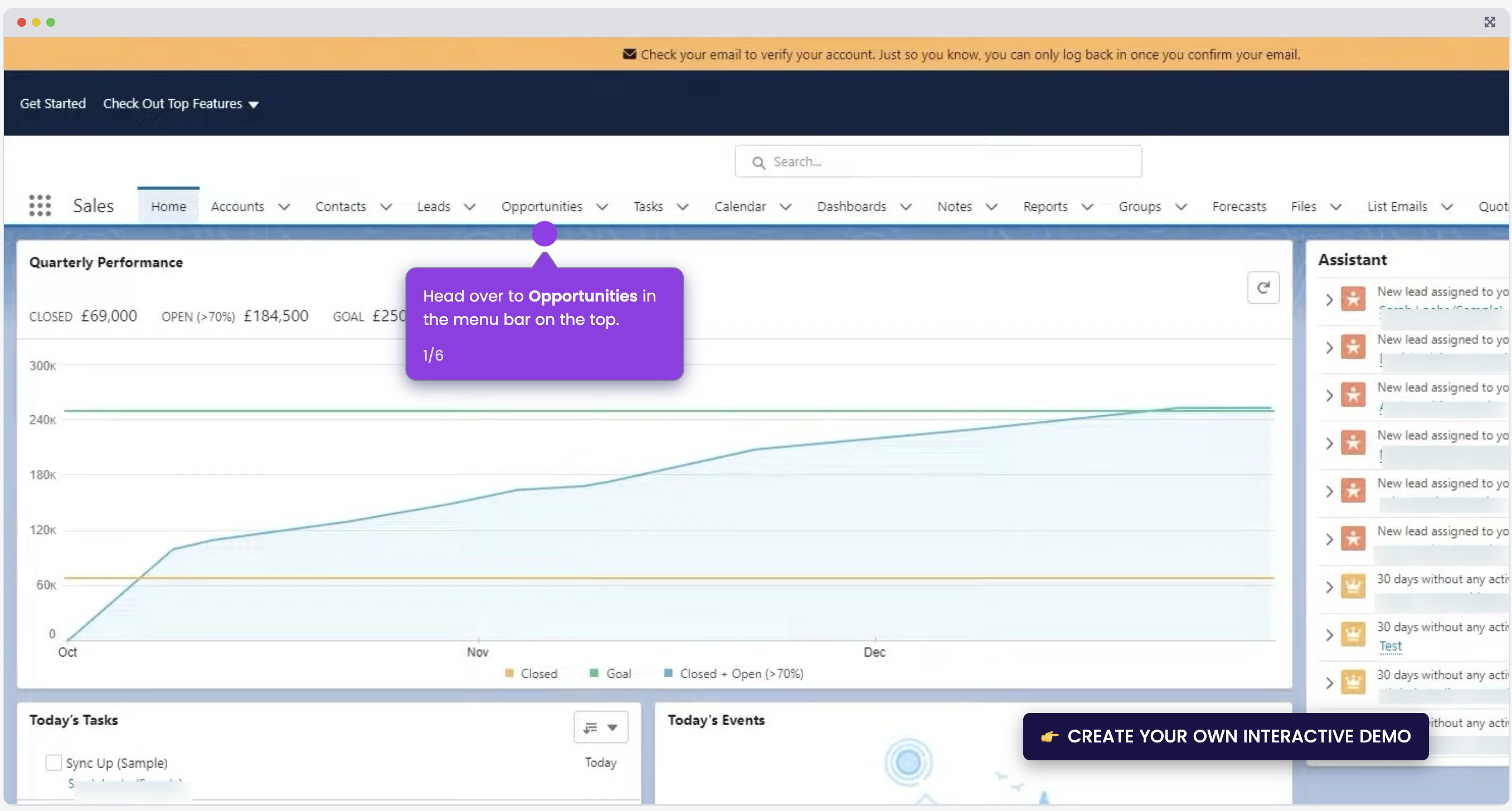The image size is (1512, 811).
Task: Expand first New lead assigned item
Action: tap(1329, 300)
